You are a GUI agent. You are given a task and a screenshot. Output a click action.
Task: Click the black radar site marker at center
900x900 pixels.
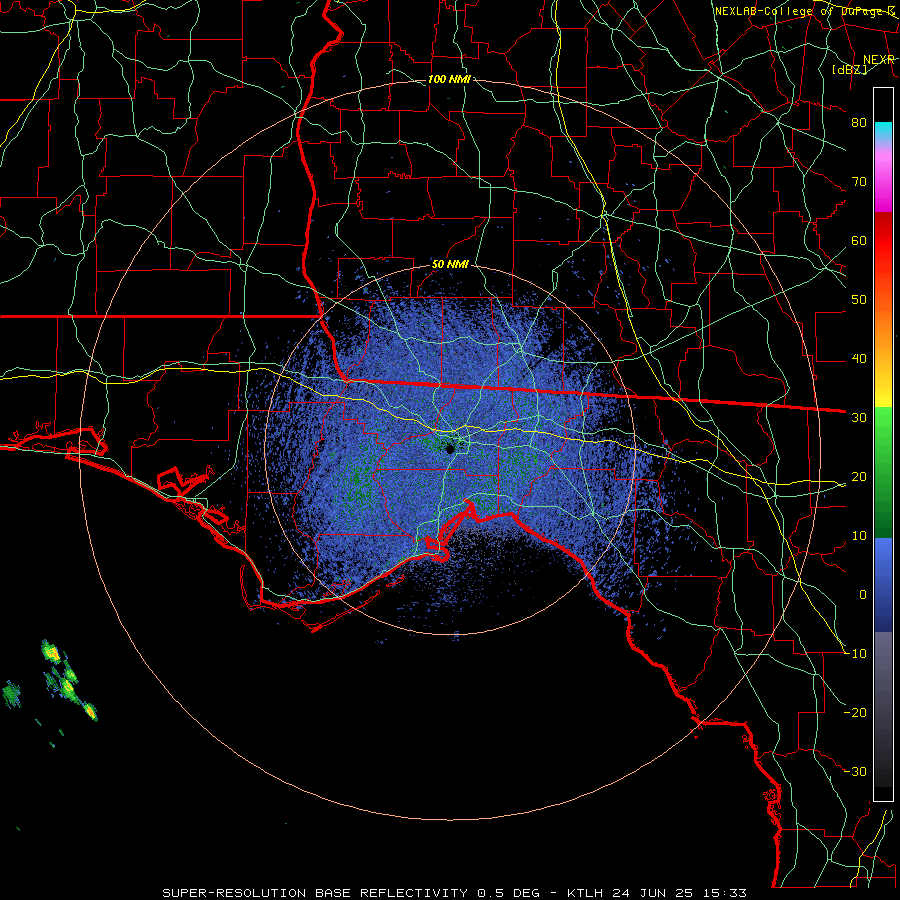(x=451, y=449)
